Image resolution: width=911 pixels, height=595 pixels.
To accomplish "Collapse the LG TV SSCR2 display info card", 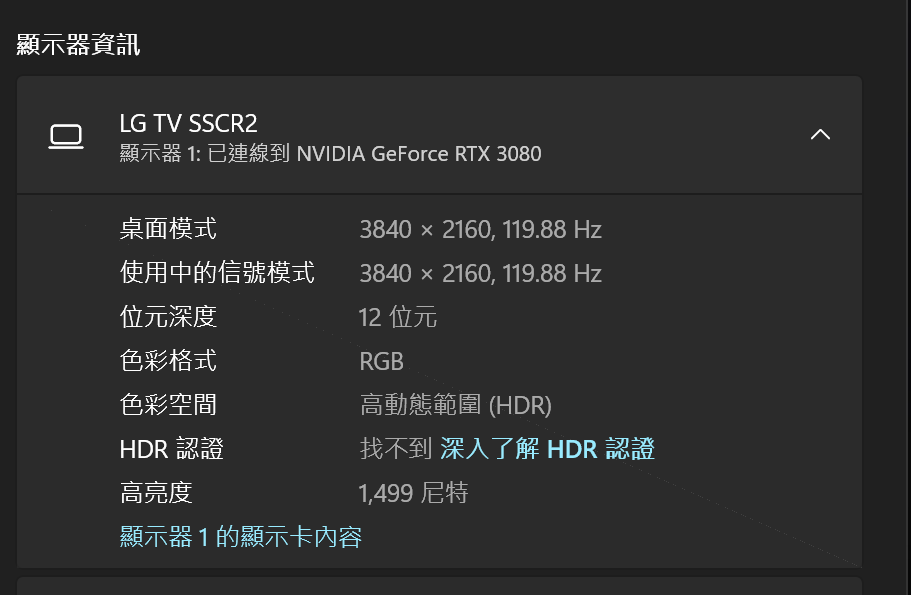I will [x=820, y=135].
